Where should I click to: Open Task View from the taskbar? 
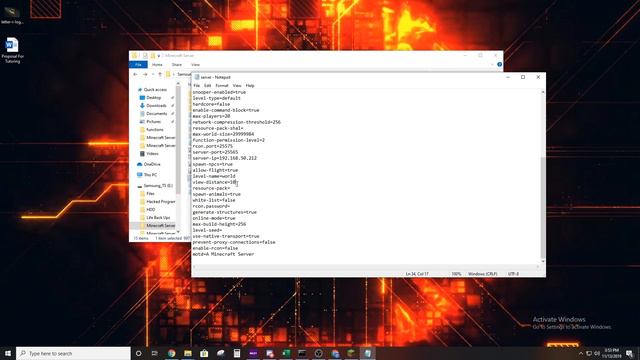(155, 353)
